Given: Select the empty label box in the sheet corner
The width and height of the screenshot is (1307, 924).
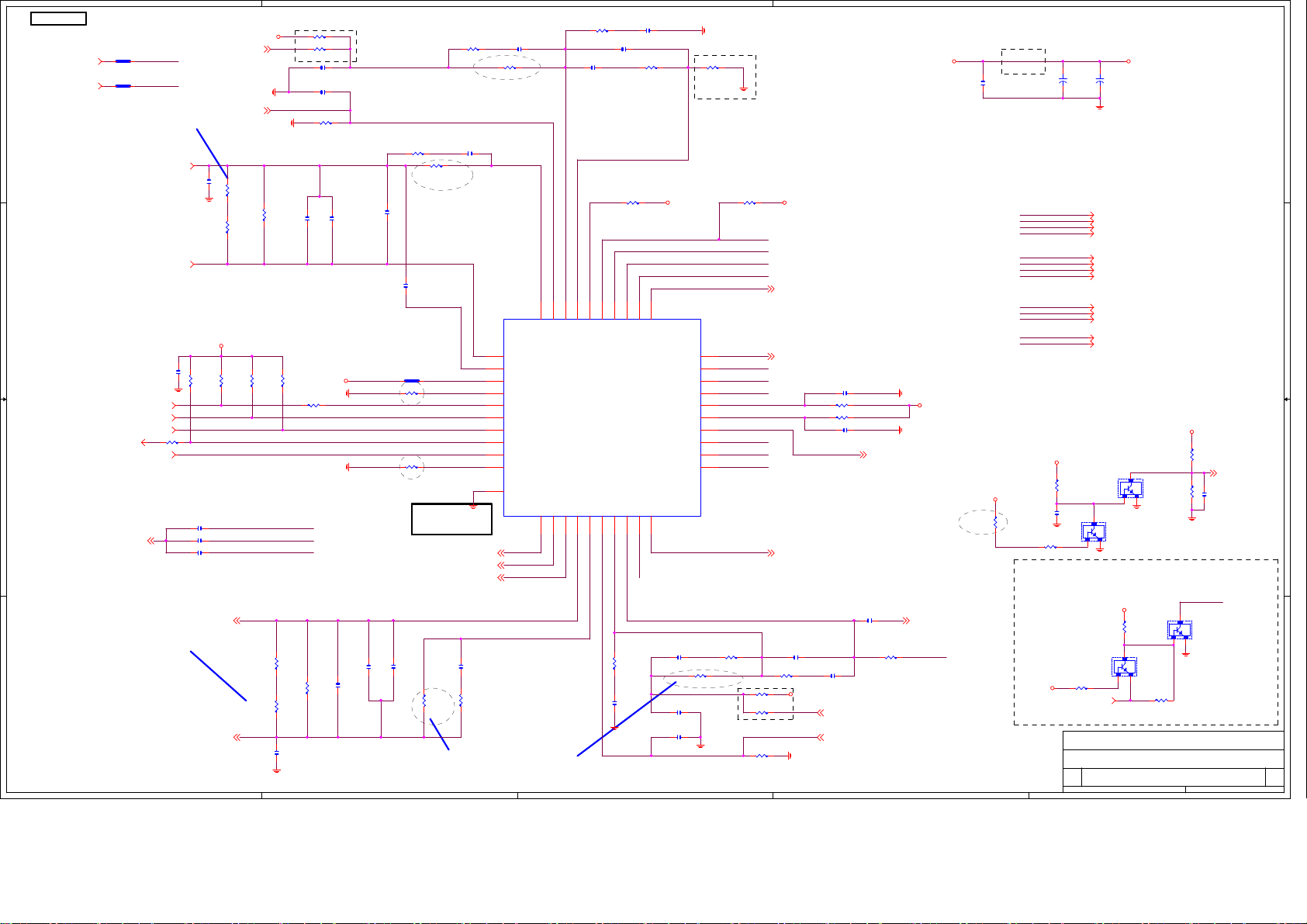Looking at the screenshot, I should point(58,19).
